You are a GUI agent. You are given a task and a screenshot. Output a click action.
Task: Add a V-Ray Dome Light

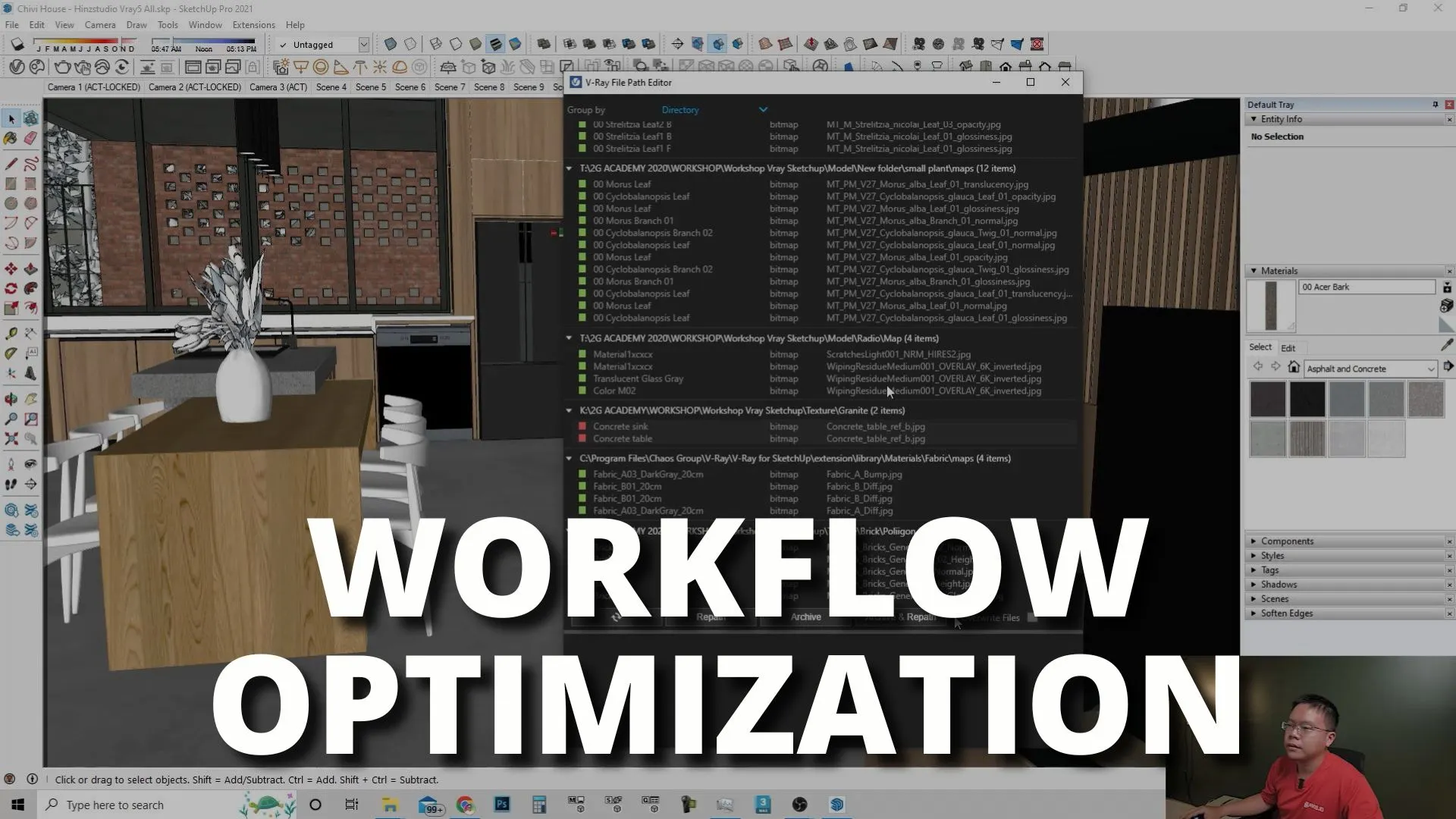point(400,67)
